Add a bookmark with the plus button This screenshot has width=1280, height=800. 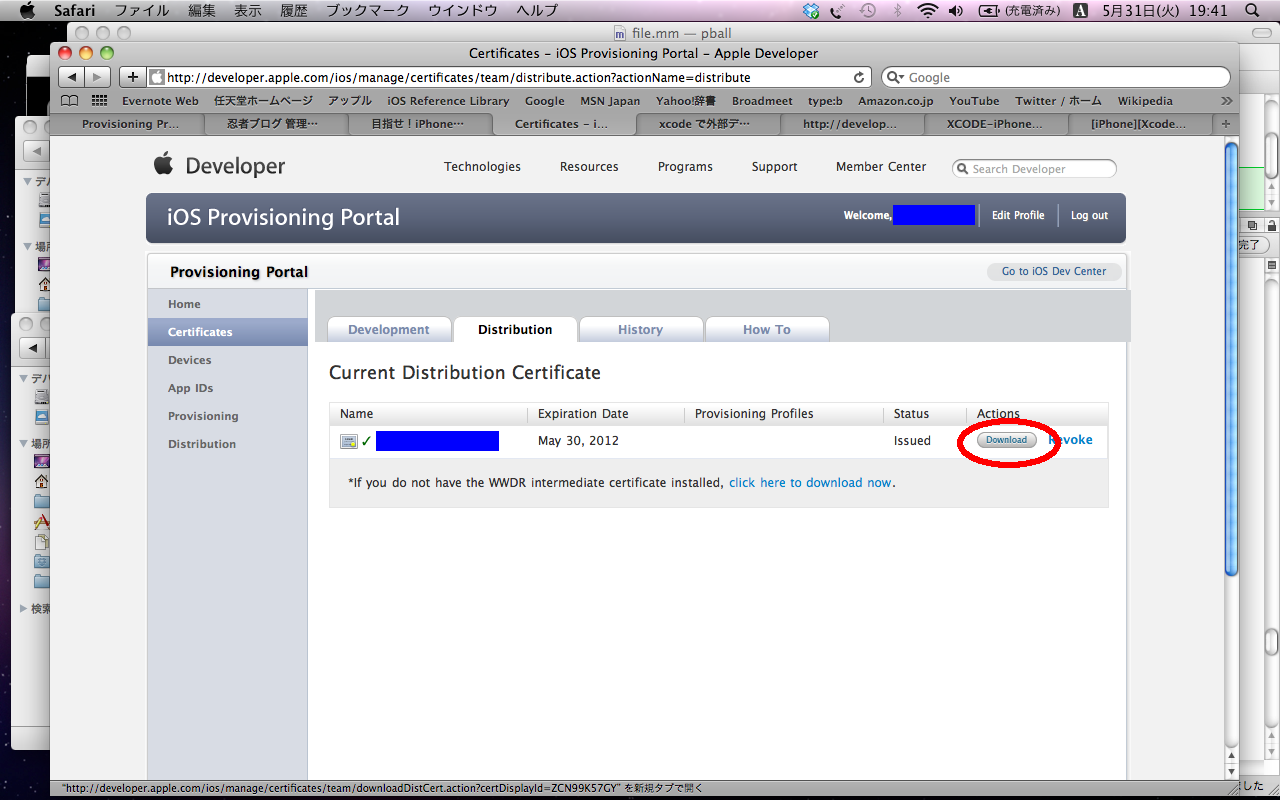[133, 77]
